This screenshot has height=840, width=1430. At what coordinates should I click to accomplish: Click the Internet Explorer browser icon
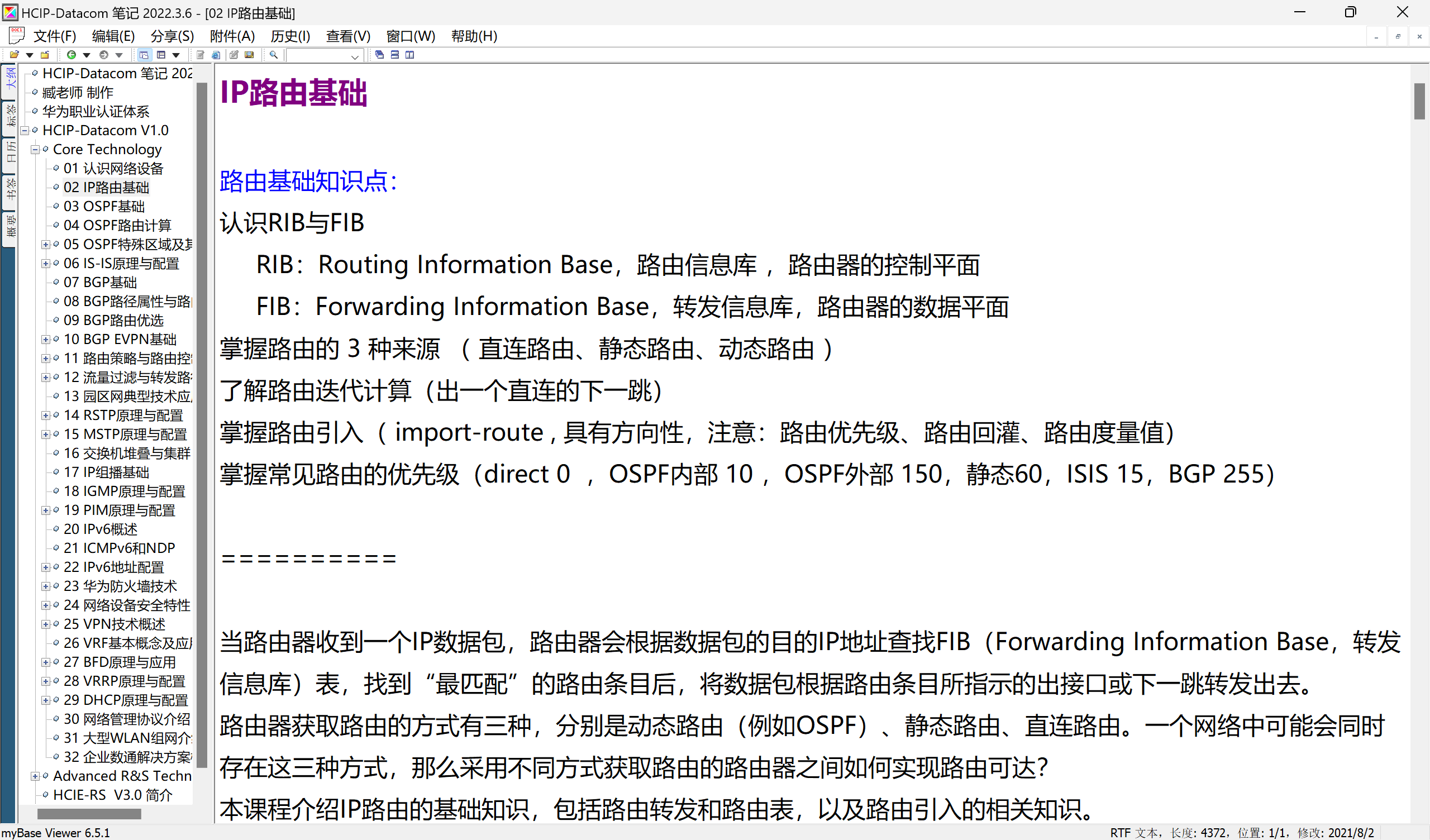(x=216, y=55)
